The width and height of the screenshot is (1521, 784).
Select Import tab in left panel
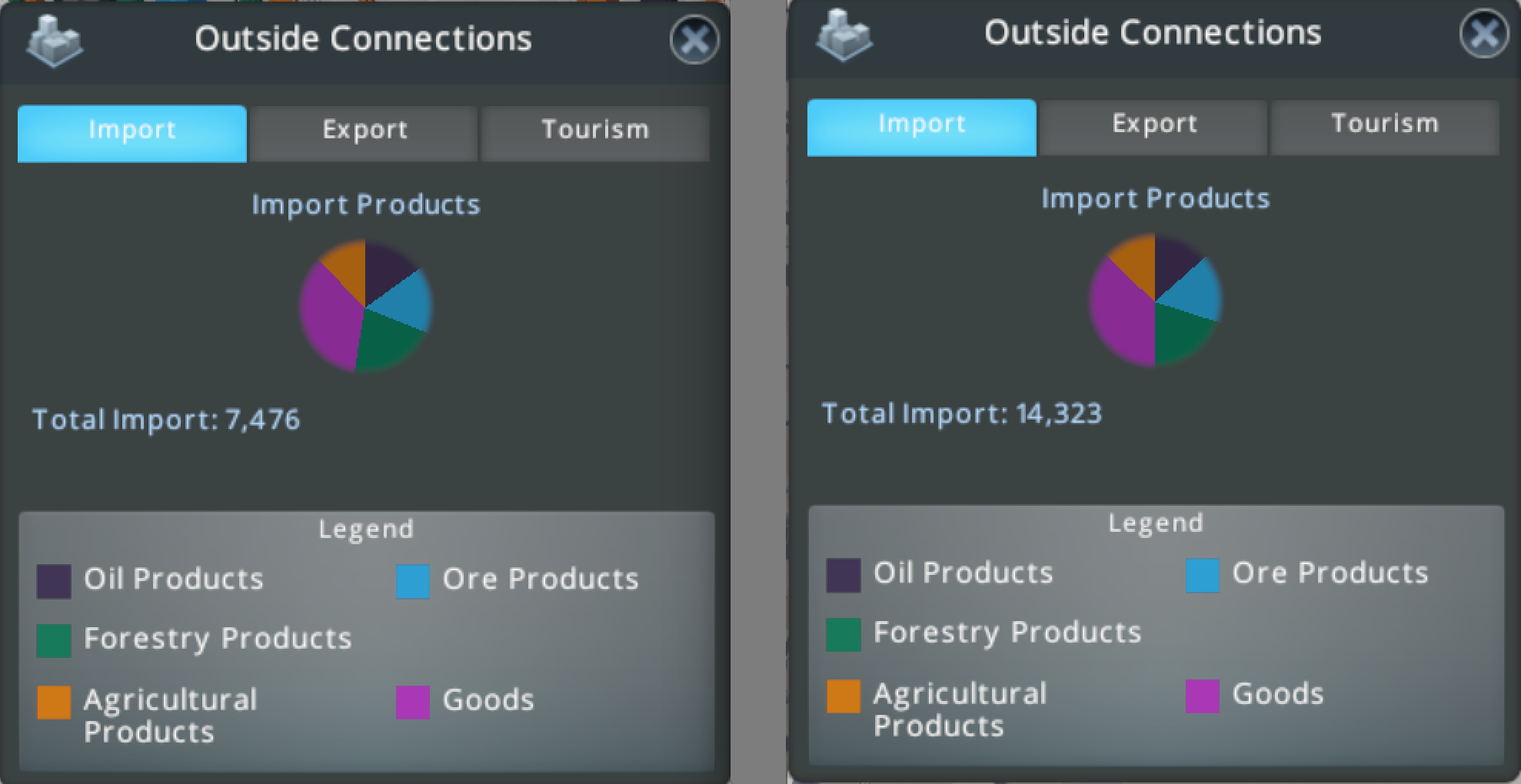click(x=132, y=131)
